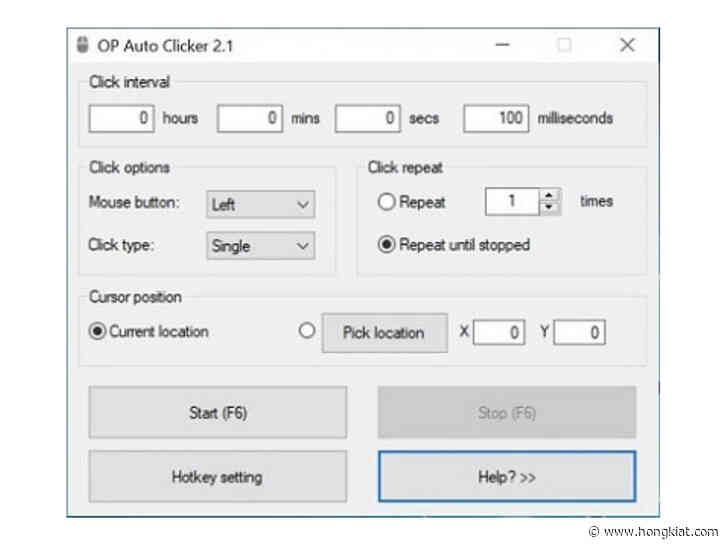The width and height of the screenshot is (725, 546).
Task: Click the Start (F6) button
Action: [x=218, y=412]
